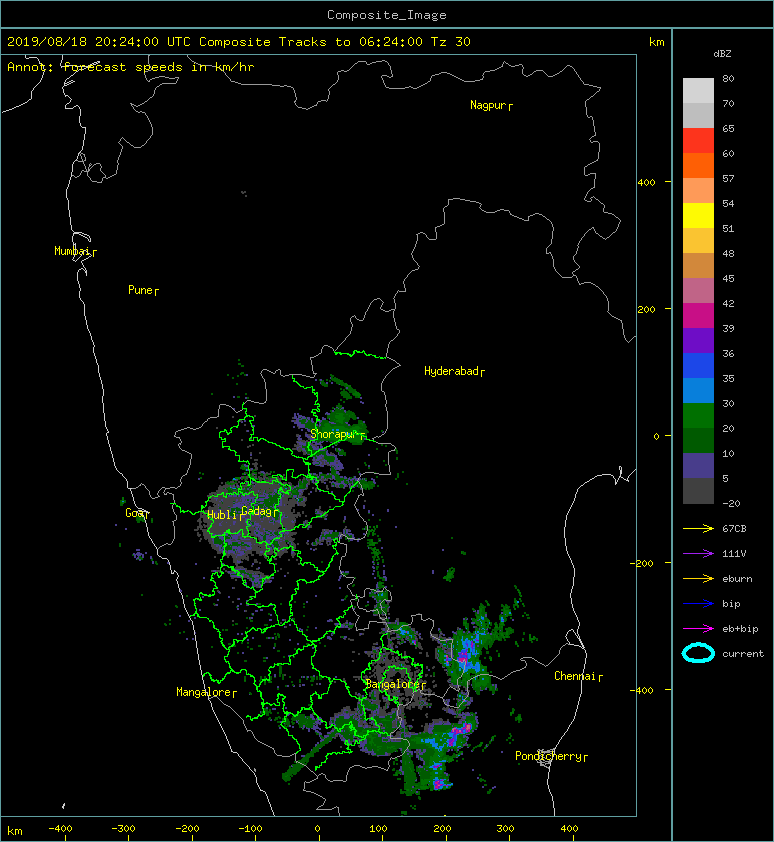Viewport: 774px width, 842px height.
Task: Select the green 30–20 dBZ swatch
Action: 698,416
